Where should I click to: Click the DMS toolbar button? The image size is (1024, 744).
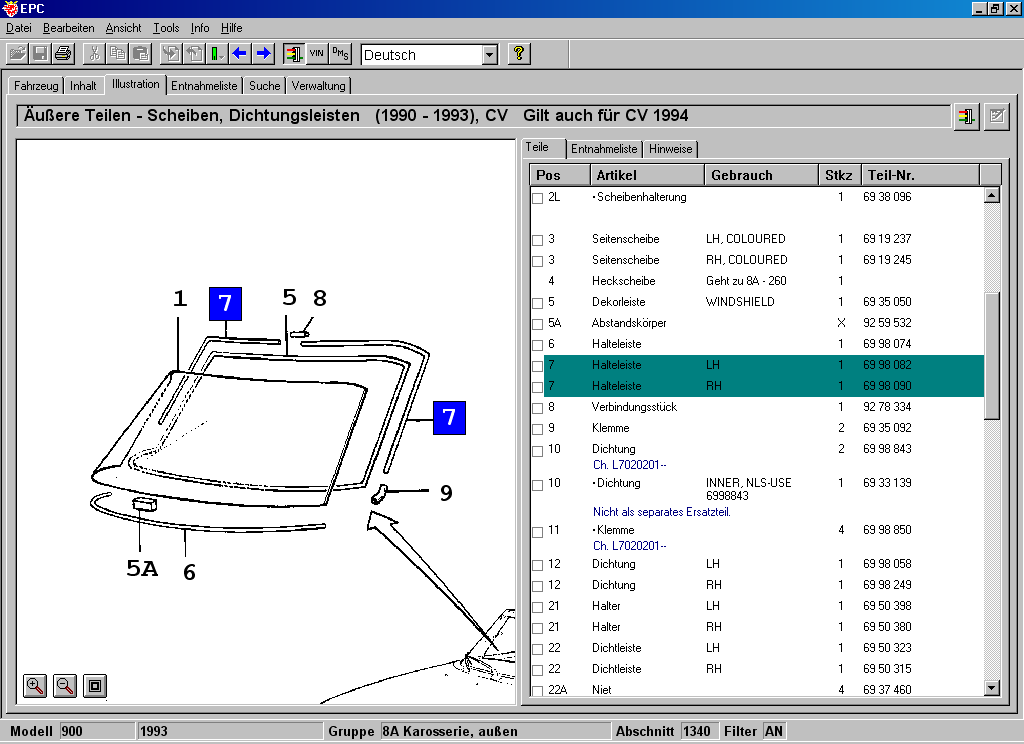[340, 54]
